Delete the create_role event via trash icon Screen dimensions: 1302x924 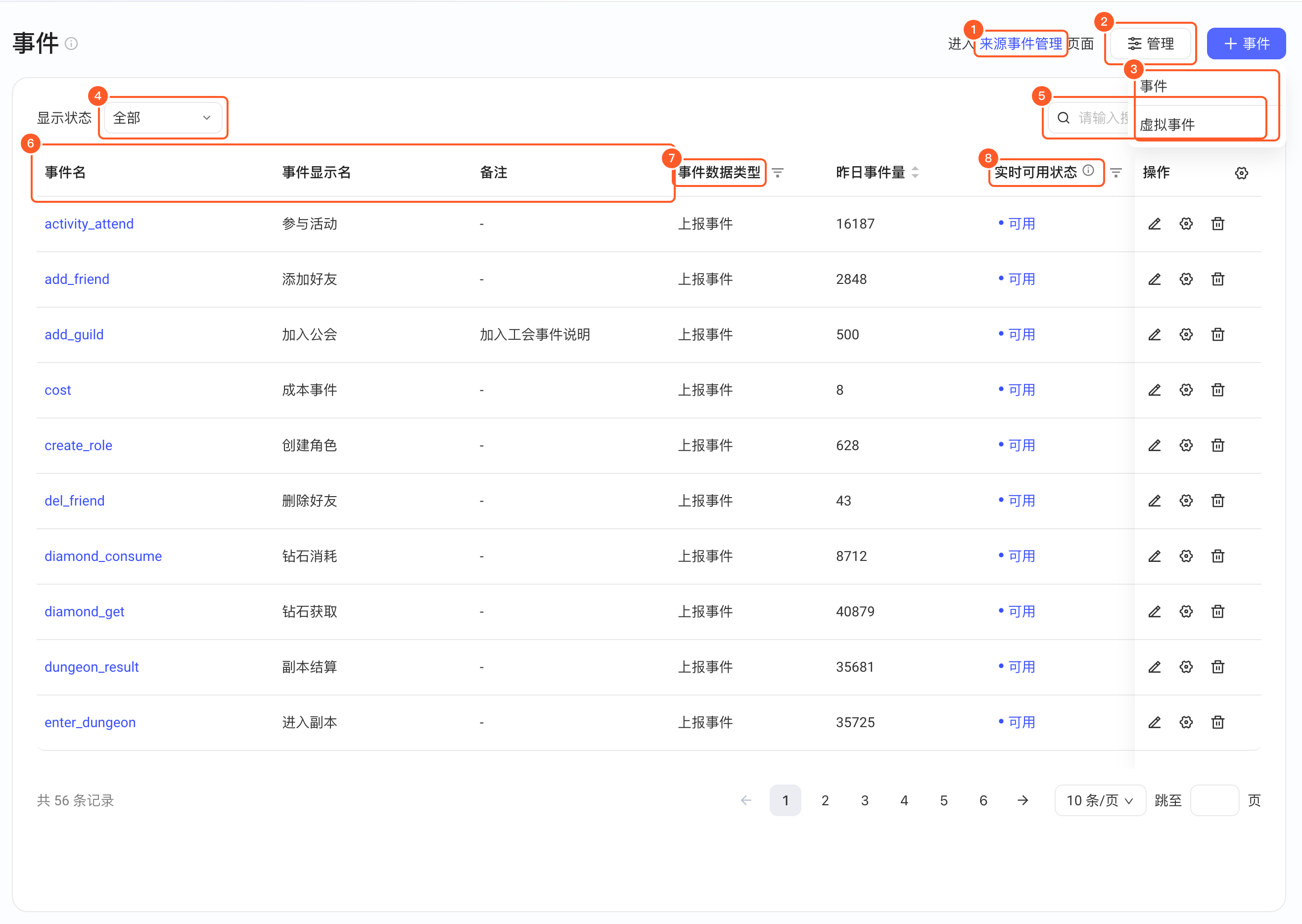(x=1218, y=445)
